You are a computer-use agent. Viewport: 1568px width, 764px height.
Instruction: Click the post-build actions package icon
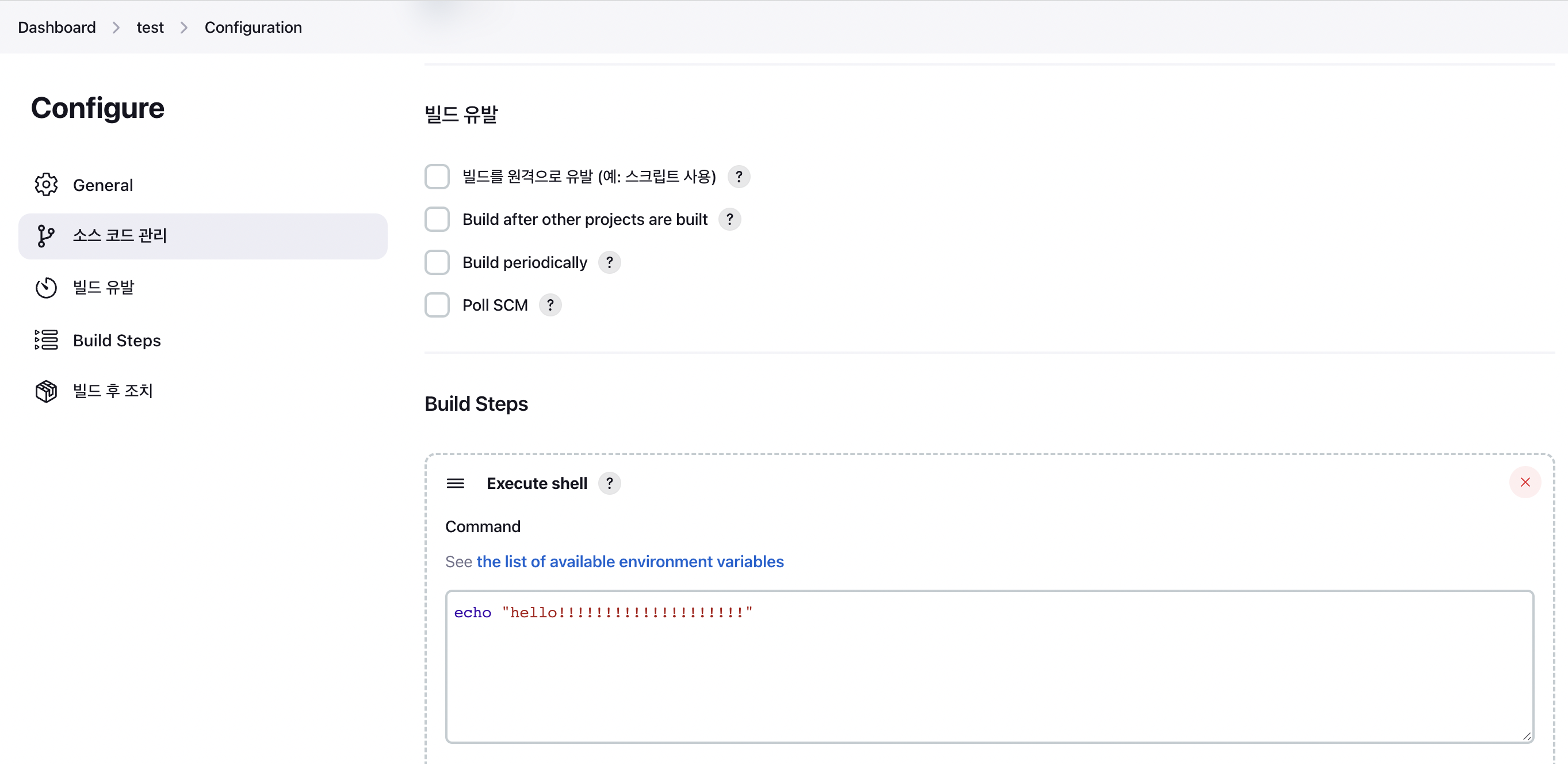[46, 391]
